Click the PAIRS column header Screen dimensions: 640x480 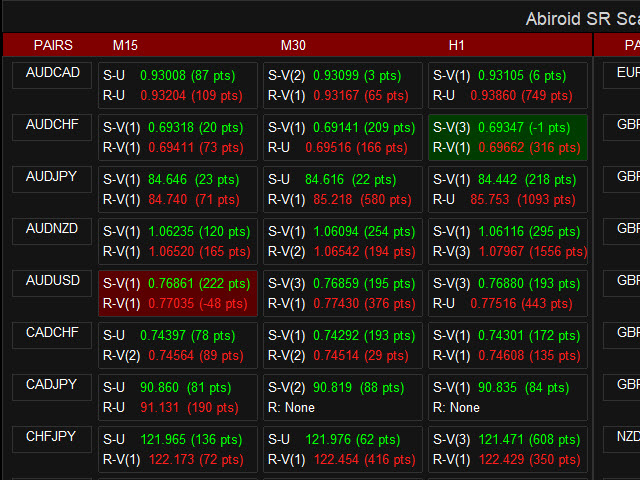(x=52, y=45)
